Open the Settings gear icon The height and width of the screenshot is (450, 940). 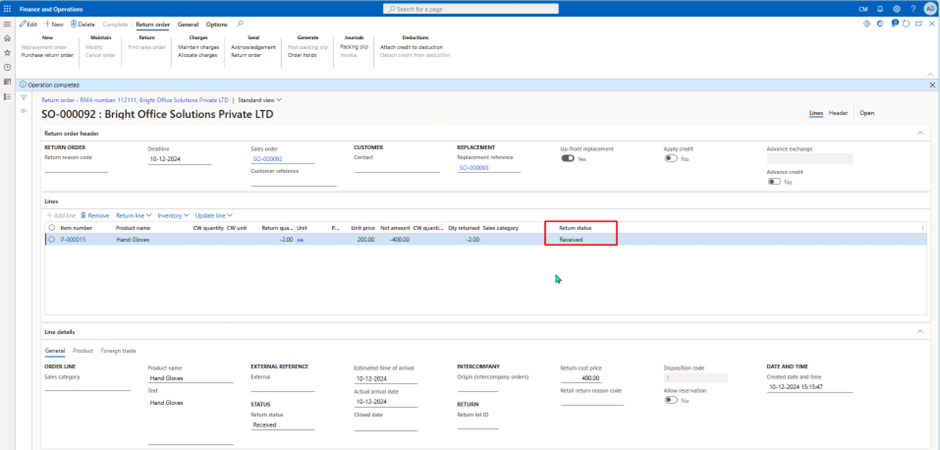[x=897, y=9]
